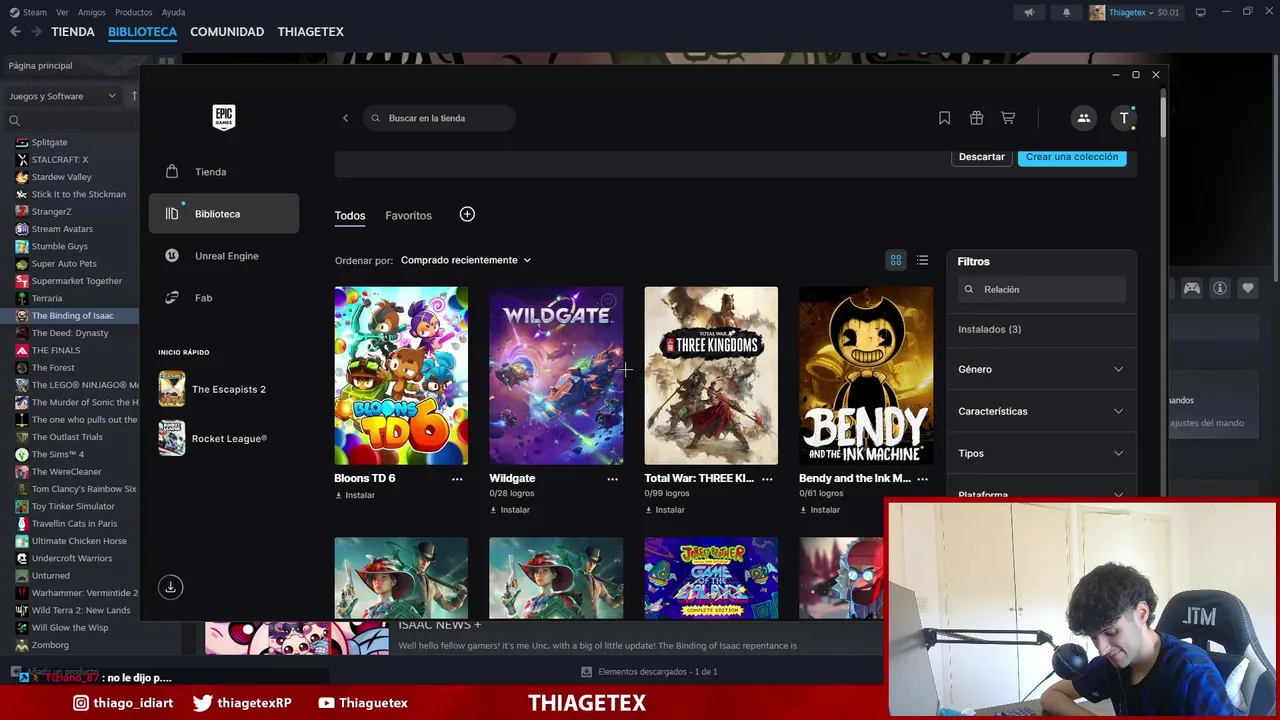The width and height of the screenshot is (1280, 720).
Task: Add a new collection with plus icon
Action: point(467,214)
